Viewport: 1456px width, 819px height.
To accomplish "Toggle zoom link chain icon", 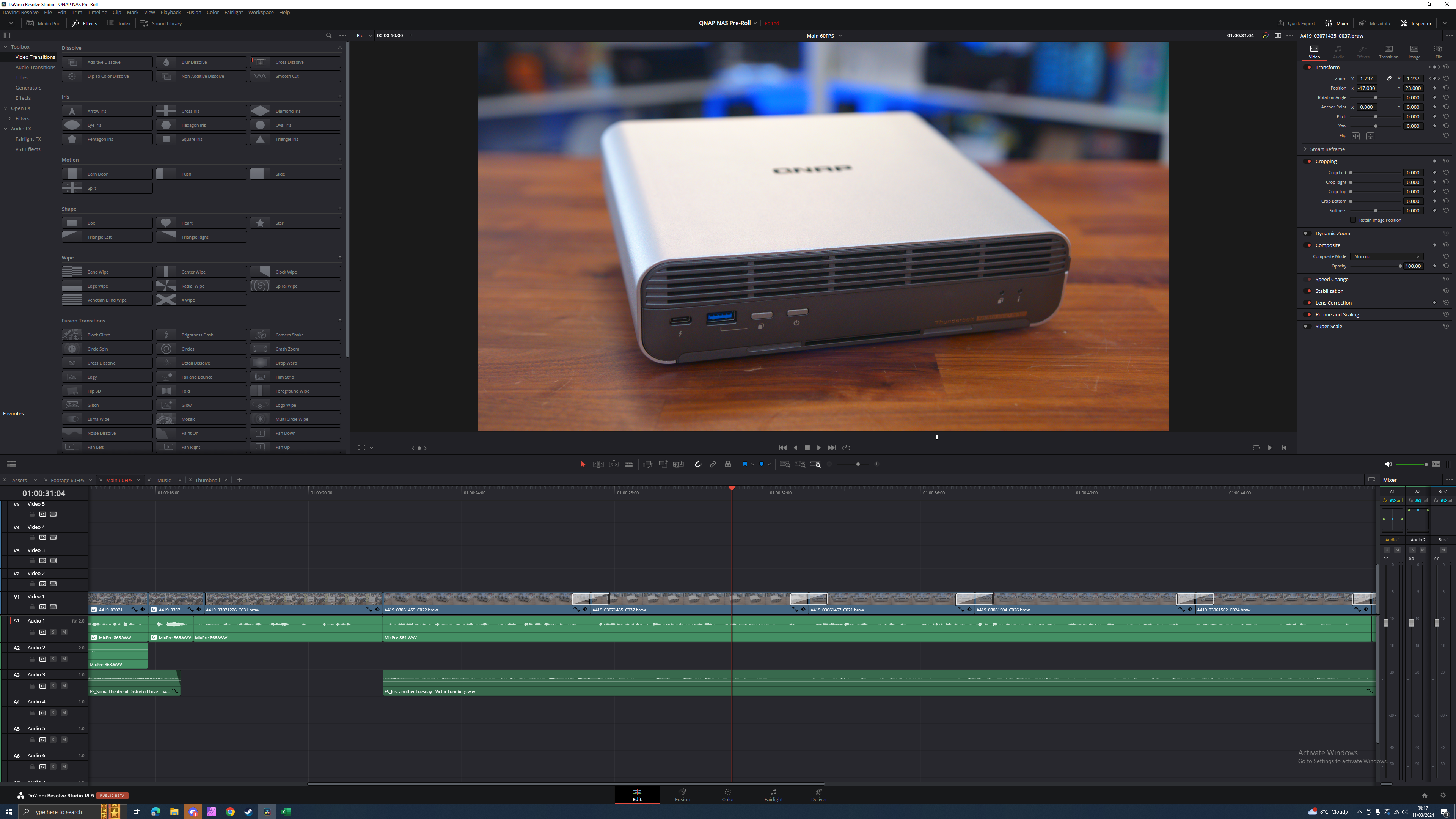I will (x=1389, y=79).
